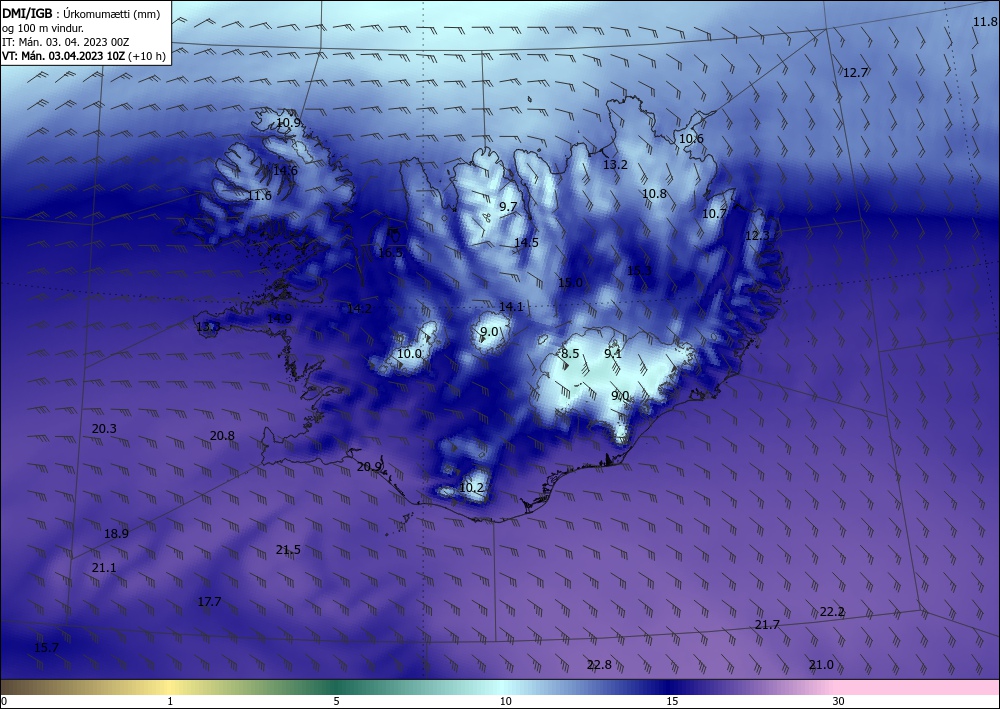Click the 'IT: Mán. 03. 04. 2023 00Z' line
Screen dimensions: 1000x709
pyautogui.click(x=66, y=42)
